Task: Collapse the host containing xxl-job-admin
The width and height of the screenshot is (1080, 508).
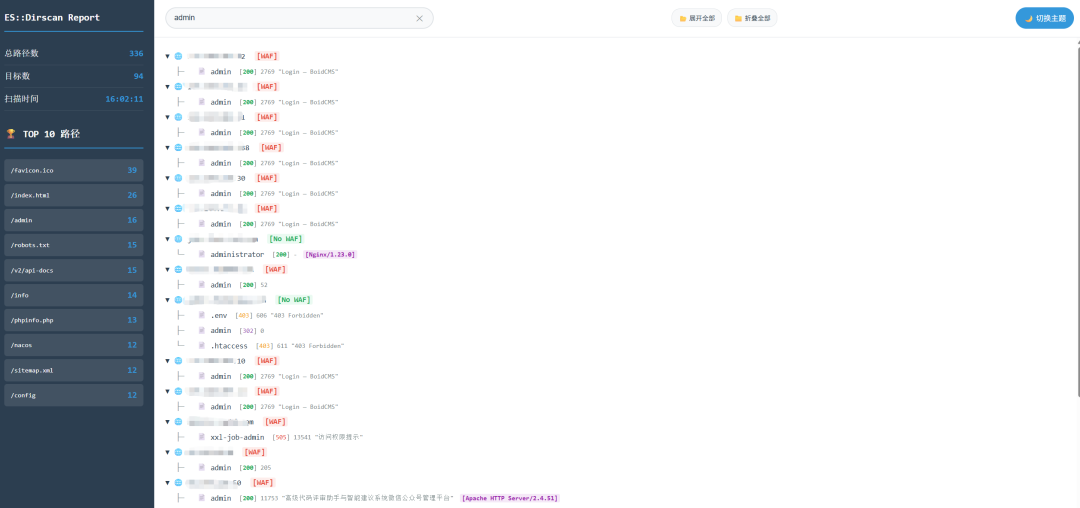Action: (x=167, y=421)
